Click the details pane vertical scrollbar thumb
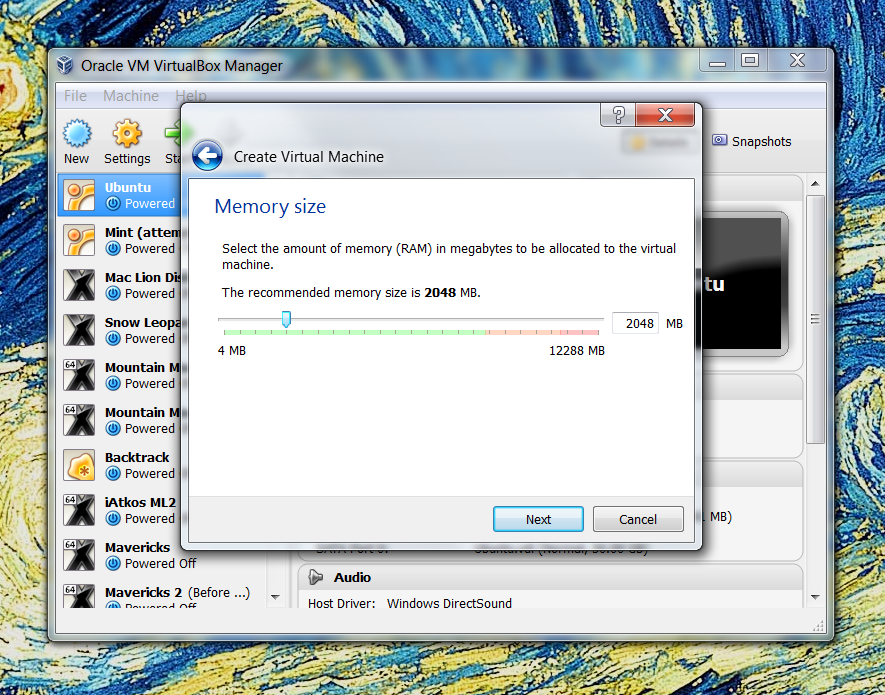 click(815, 319)
